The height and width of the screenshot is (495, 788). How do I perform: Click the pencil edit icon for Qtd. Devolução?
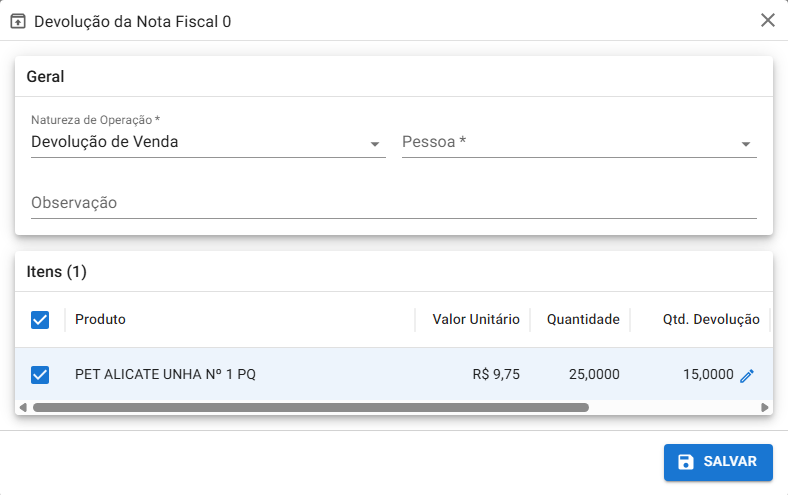pyautogui.click(x=747, y=375)
